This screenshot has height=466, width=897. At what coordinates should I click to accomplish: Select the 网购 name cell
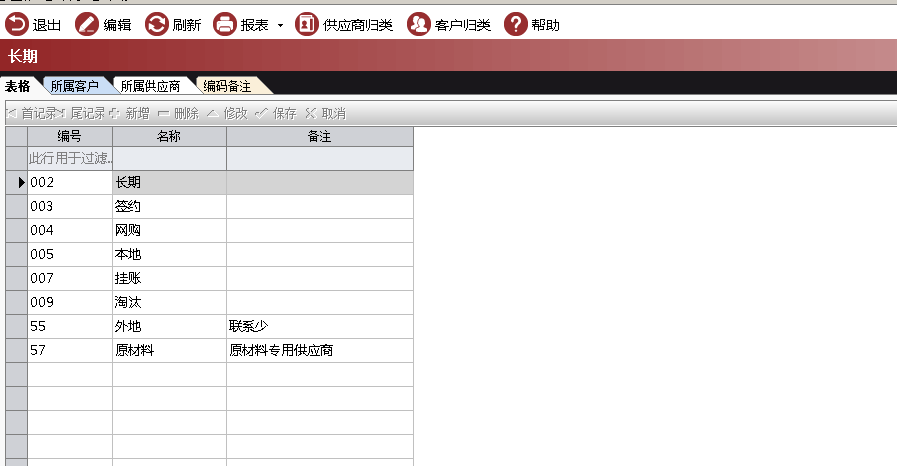[169, 230]
